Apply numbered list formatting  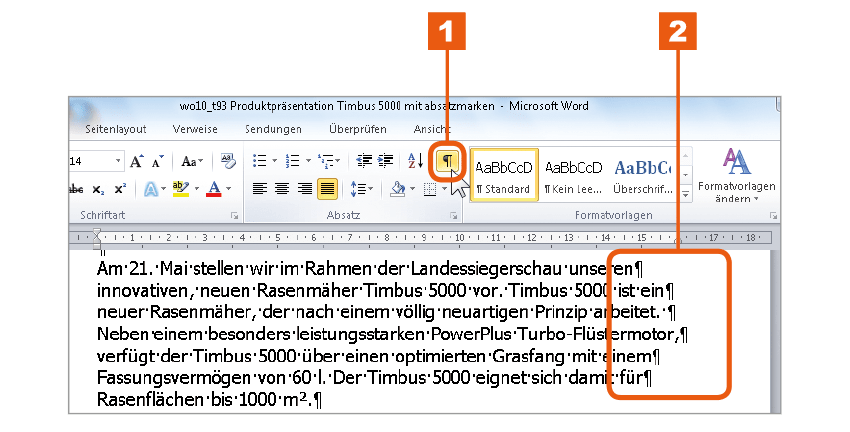(292, 161)
